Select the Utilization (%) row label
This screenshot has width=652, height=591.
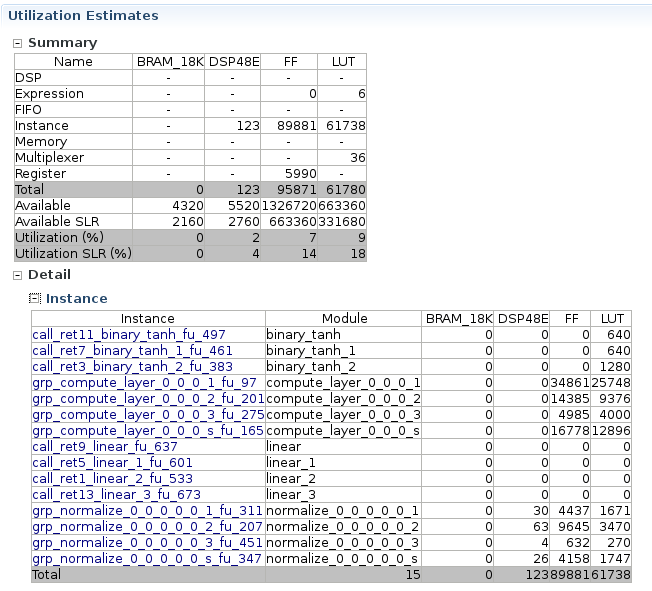[x=59, y=237]
